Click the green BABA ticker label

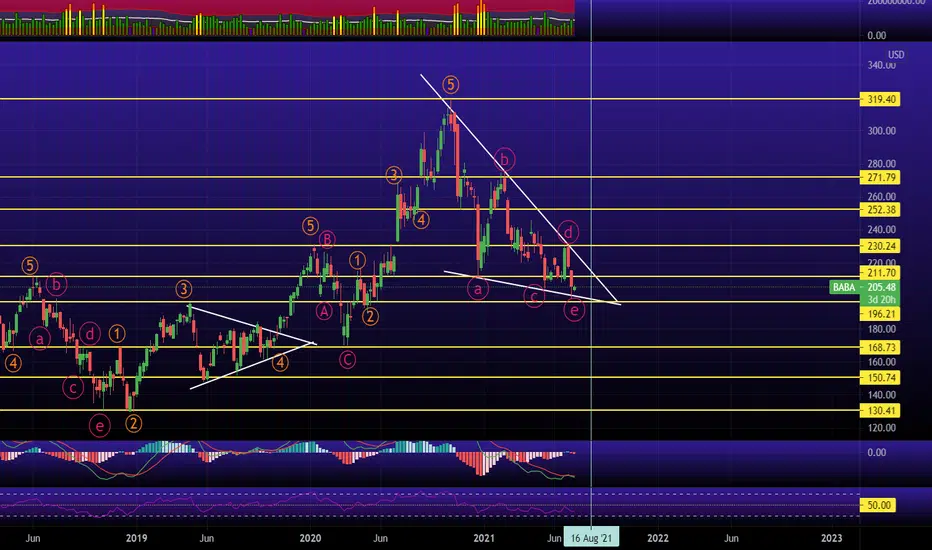coord(843,288)
